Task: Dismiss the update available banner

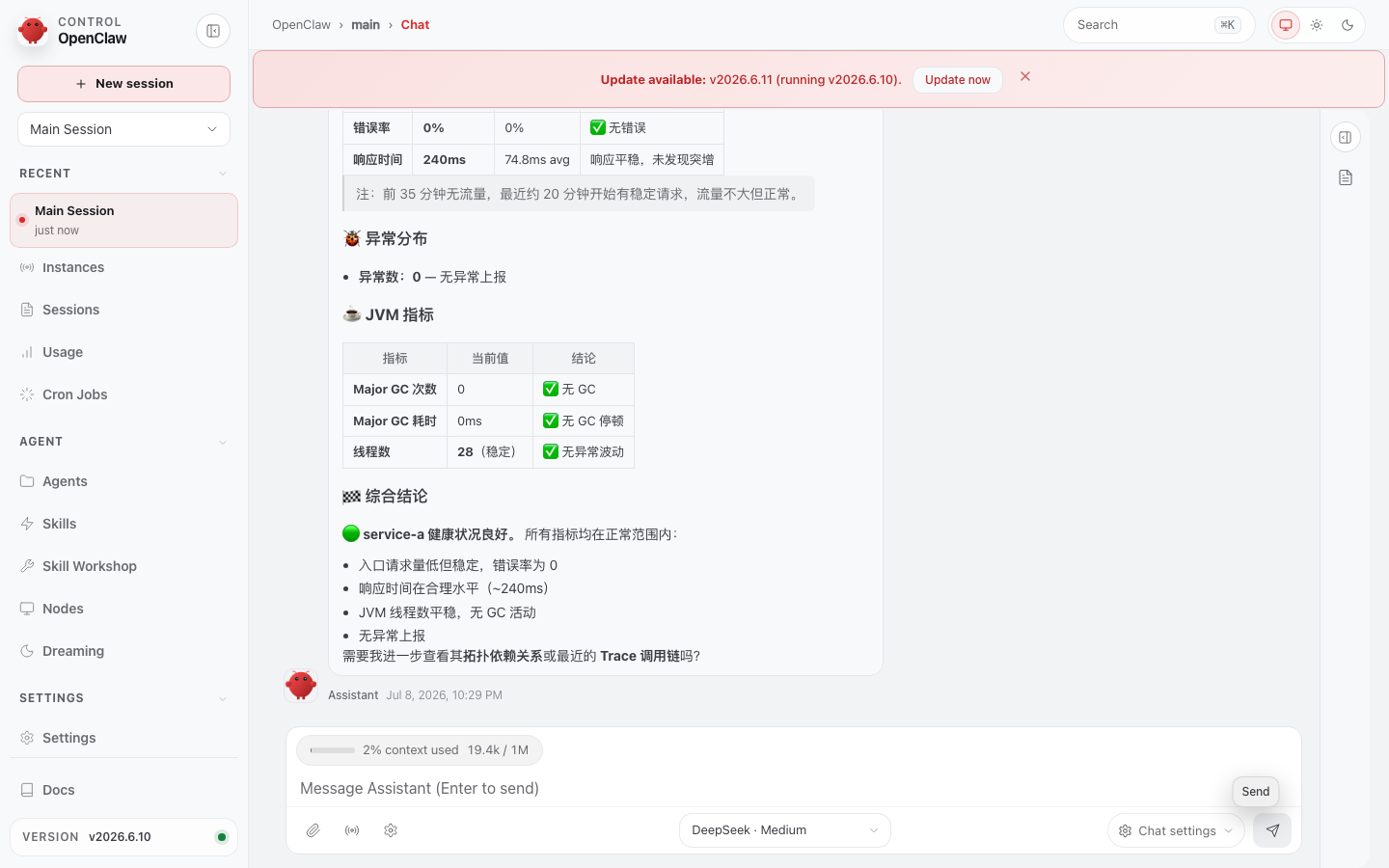Action: (x=1025, y=76)
